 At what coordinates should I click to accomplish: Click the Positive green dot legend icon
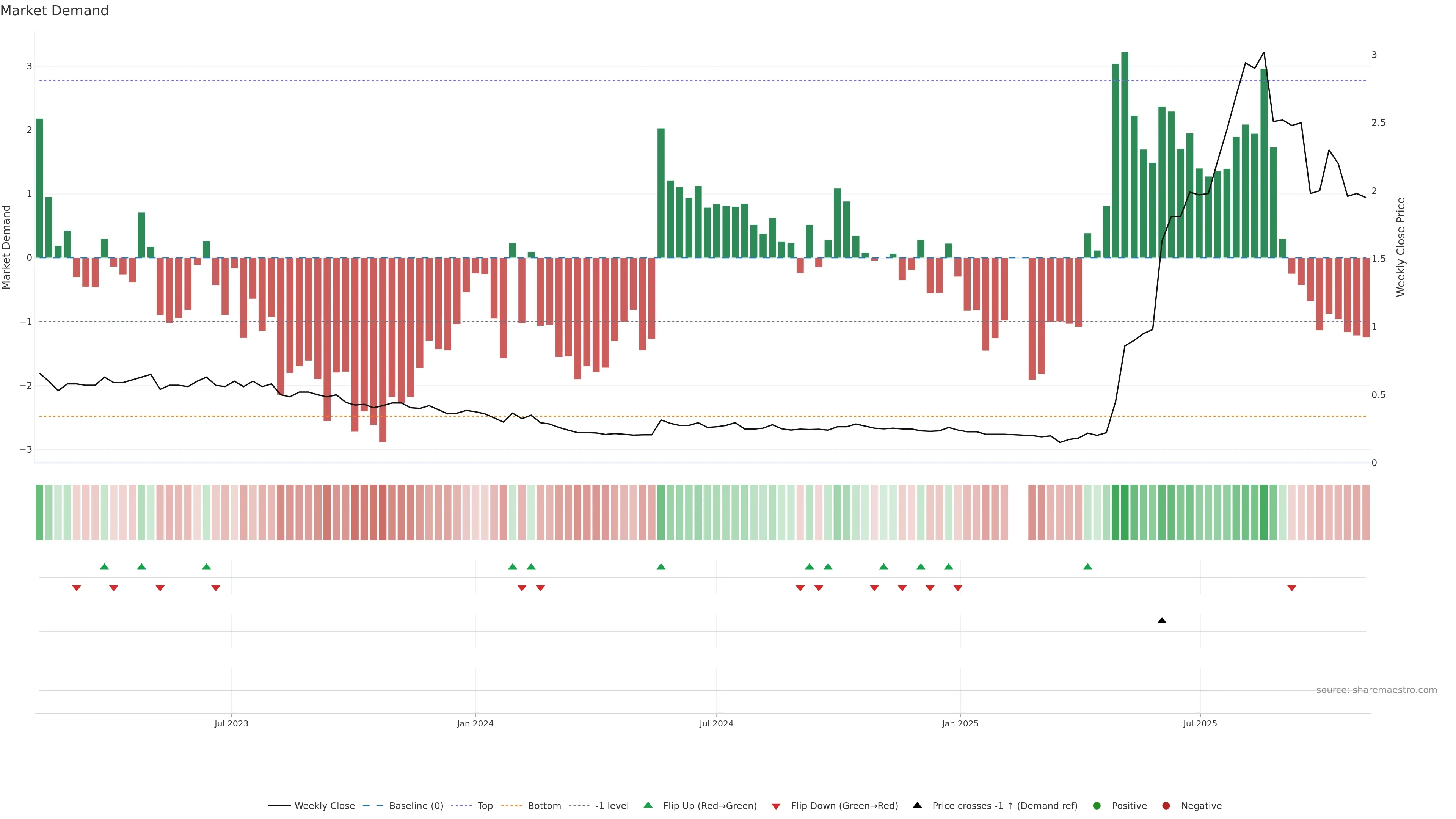pyautogui.click(x=1097, y=805)
